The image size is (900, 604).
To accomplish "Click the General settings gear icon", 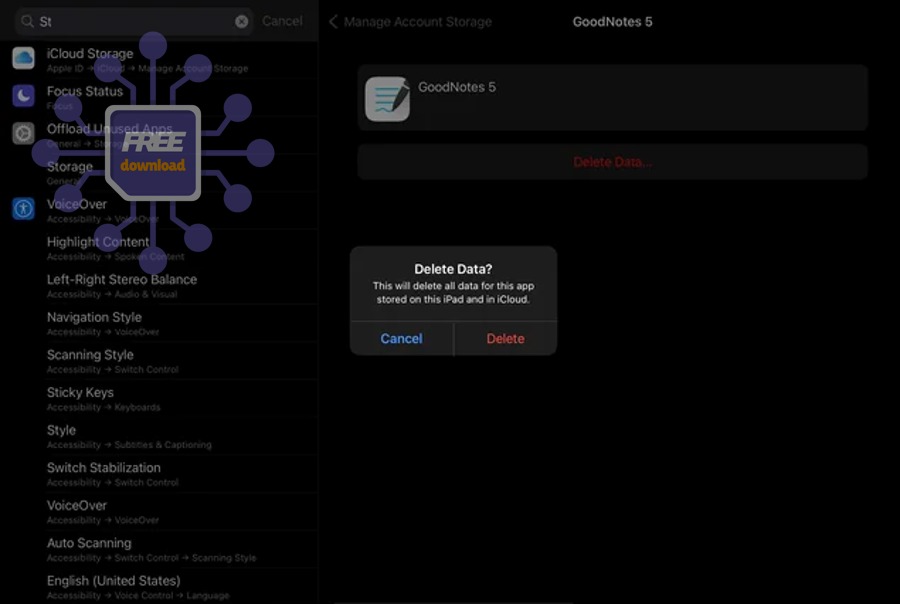I will tap(24, 133).
